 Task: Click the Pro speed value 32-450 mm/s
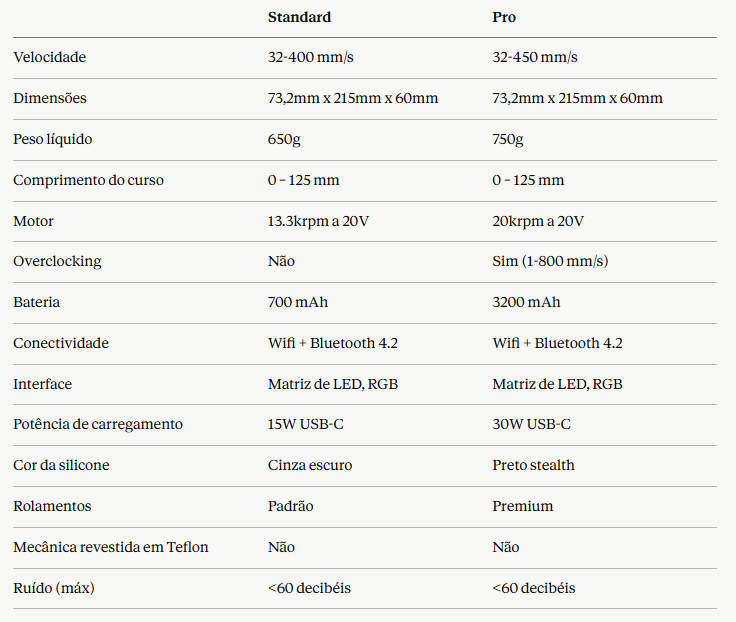(535, 57)
